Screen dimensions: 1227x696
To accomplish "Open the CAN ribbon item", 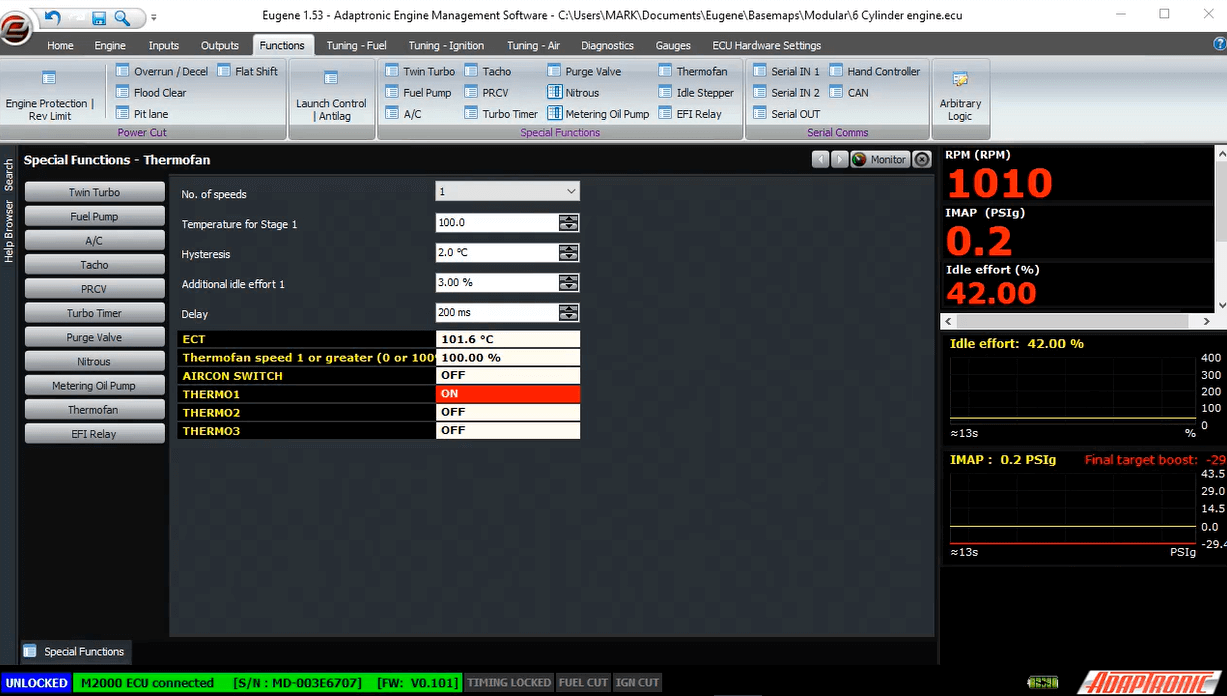I will pyautogui.click(x=849, y=92).
